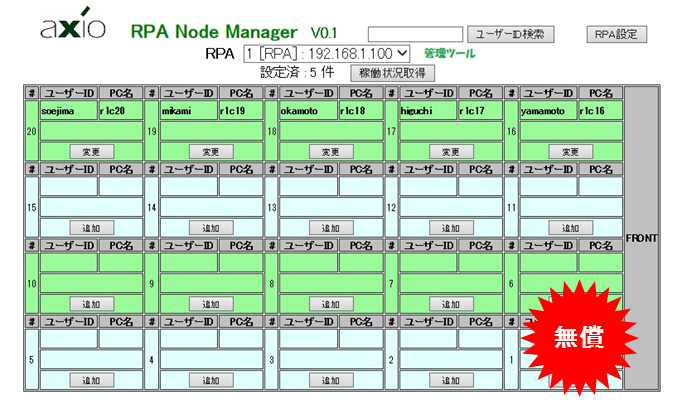Click node number 20 cell
This screenshot has width=682, height=409.
32,131
